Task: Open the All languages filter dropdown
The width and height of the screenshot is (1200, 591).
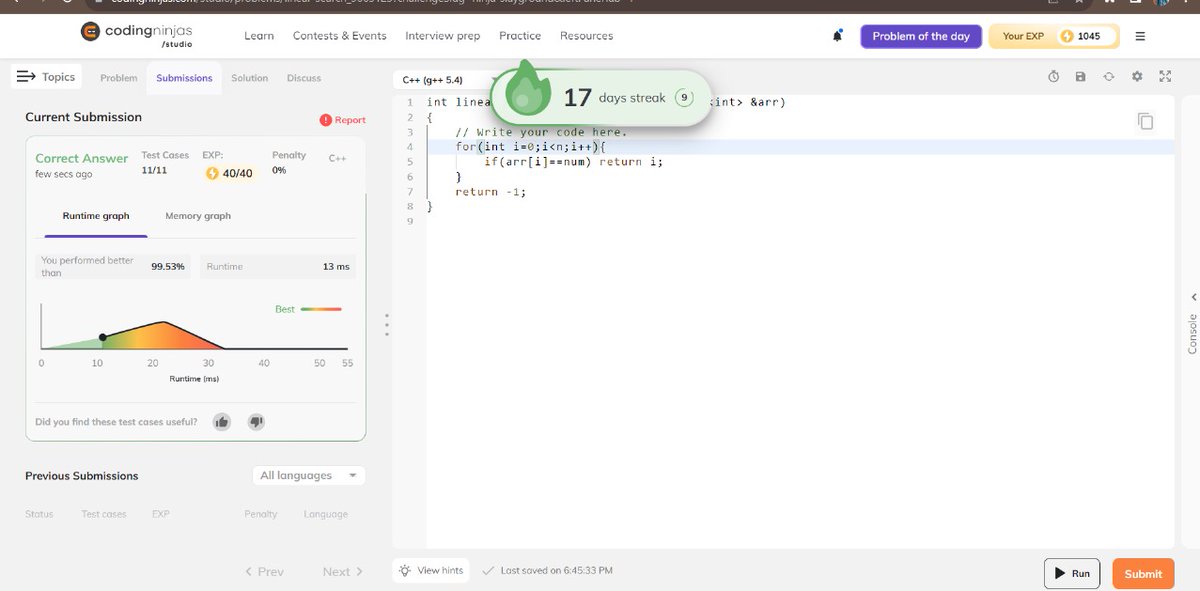Action: pyautogui.click(x=307, y=475)
